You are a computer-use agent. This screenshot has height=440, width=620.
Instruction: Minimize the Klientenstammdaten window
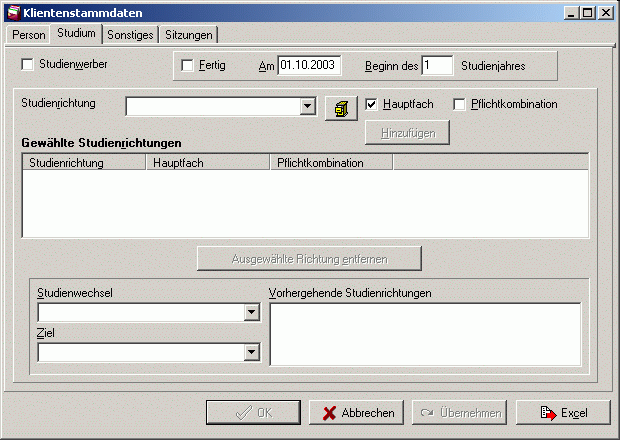click(571, 13)
